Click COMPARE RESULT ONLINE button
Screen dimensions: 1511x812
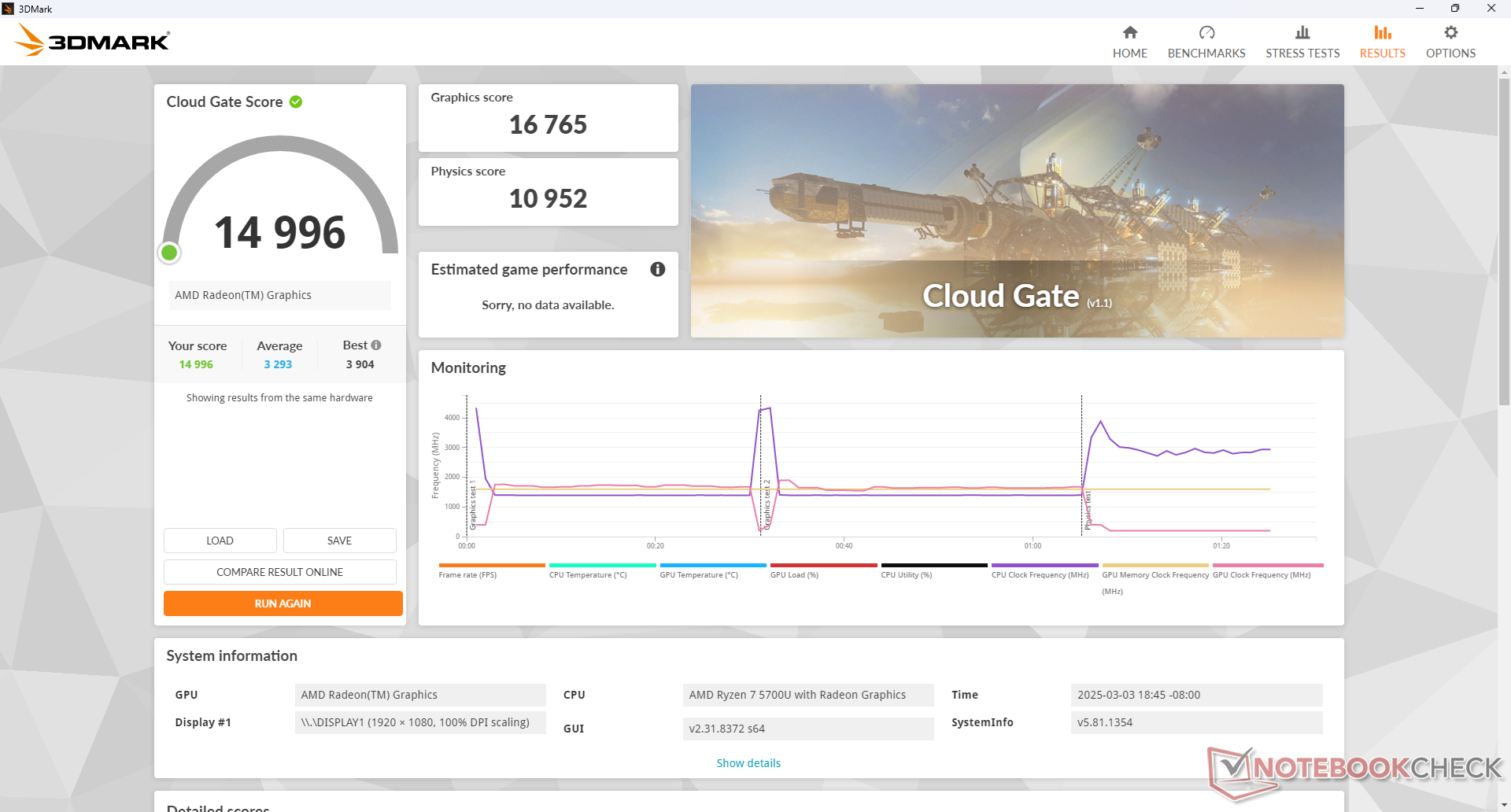(279, 572)
